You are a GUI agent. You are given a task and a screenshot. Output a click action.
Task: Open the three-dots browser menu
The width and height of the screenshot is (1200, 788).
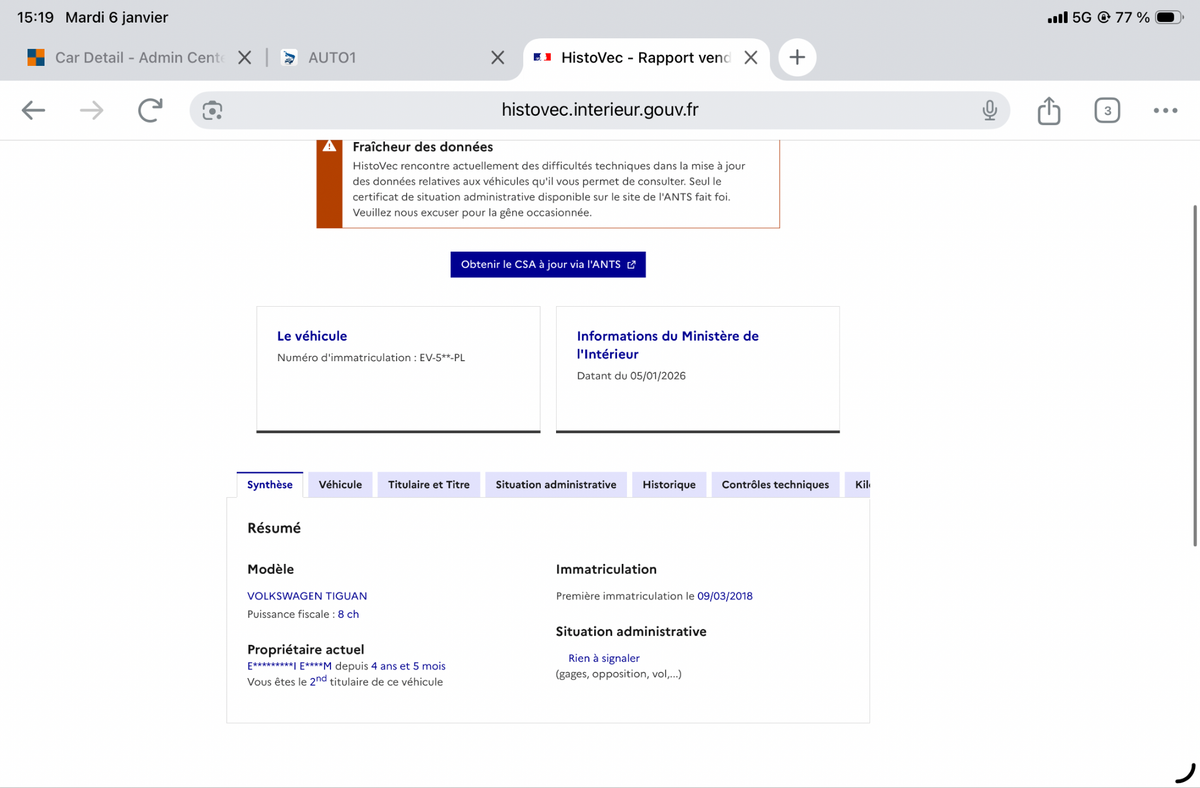tap(1164, 111)
